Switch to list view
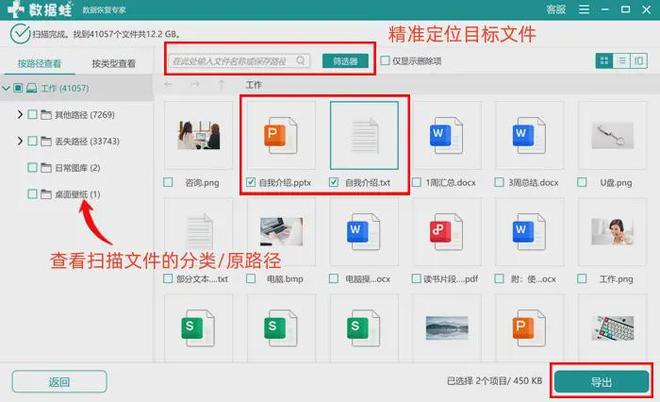Image resolution: width=660 pixels, height=402 pixels. [x=621, y=61]
